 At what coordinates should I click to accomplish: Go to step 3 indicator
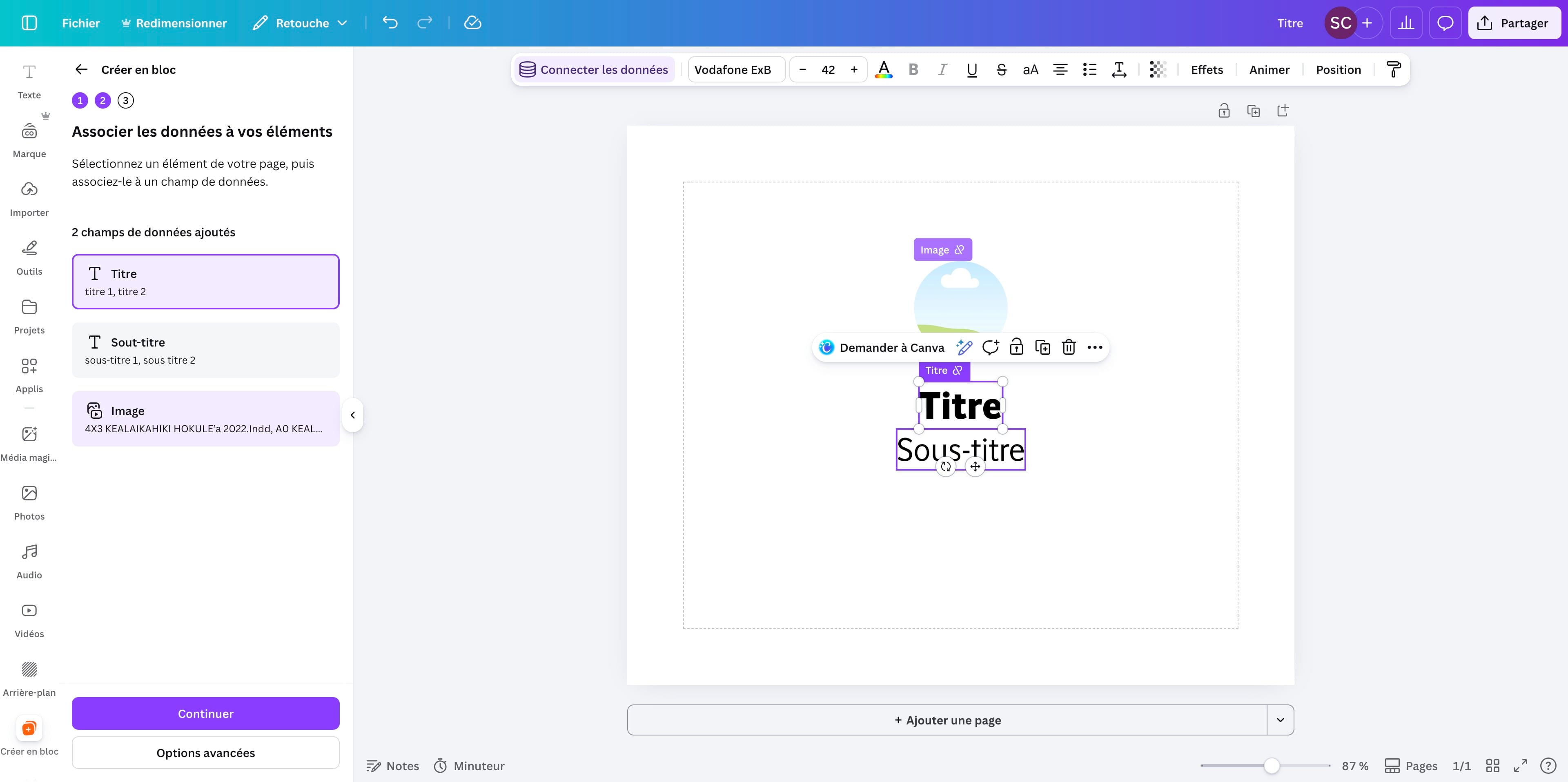[x=126, y=100]
